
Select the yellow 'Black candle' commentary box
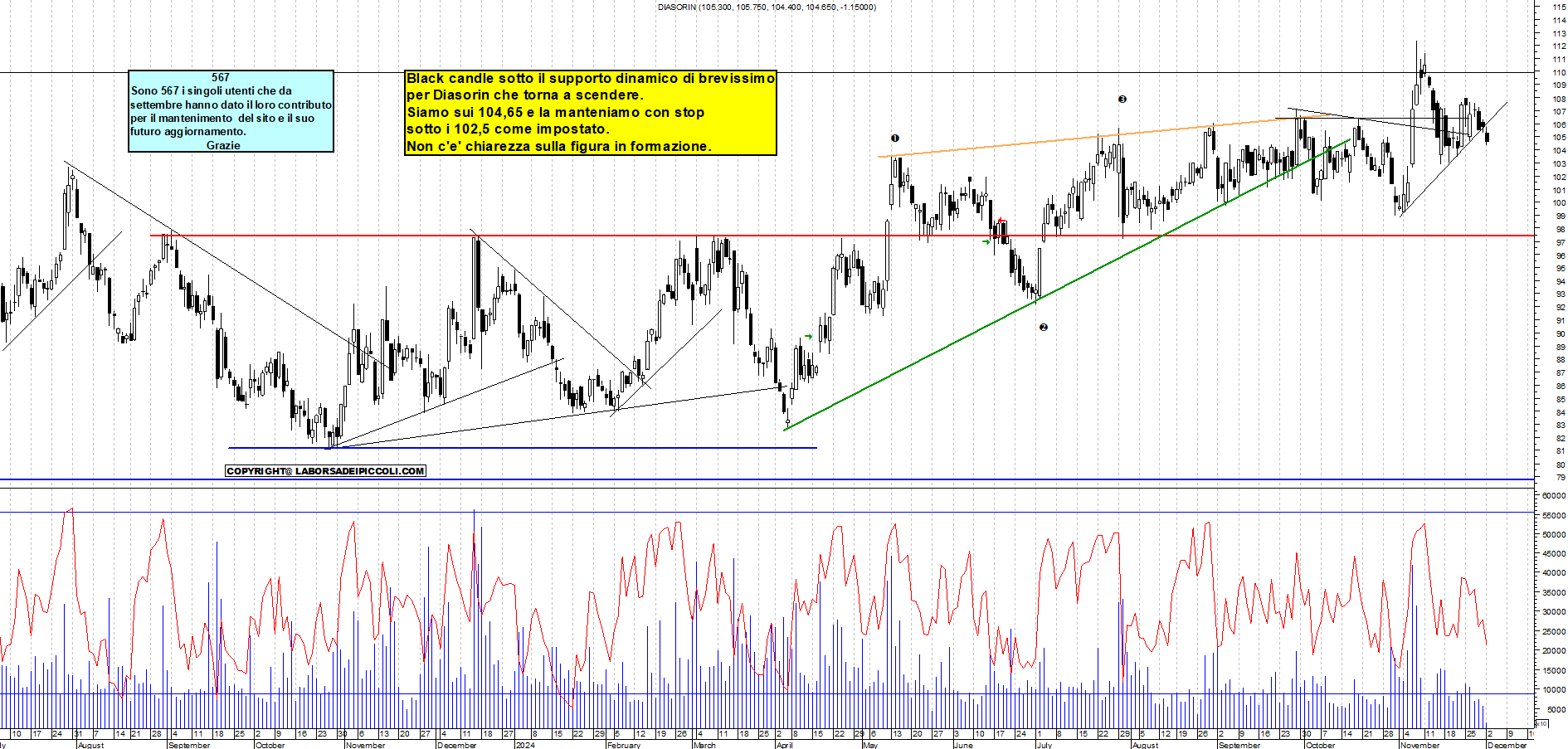(x=591, y=113)
